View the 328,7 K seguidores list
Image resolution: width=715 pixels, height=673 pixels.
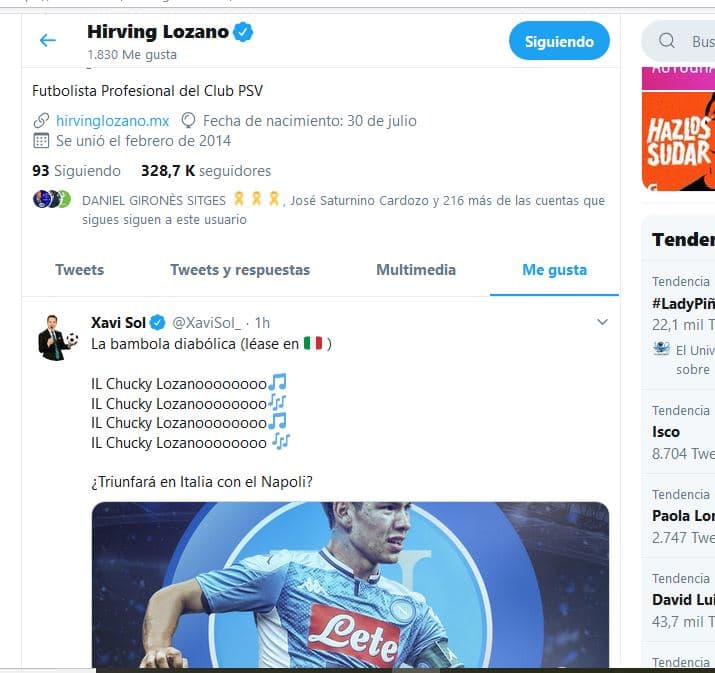205,171
